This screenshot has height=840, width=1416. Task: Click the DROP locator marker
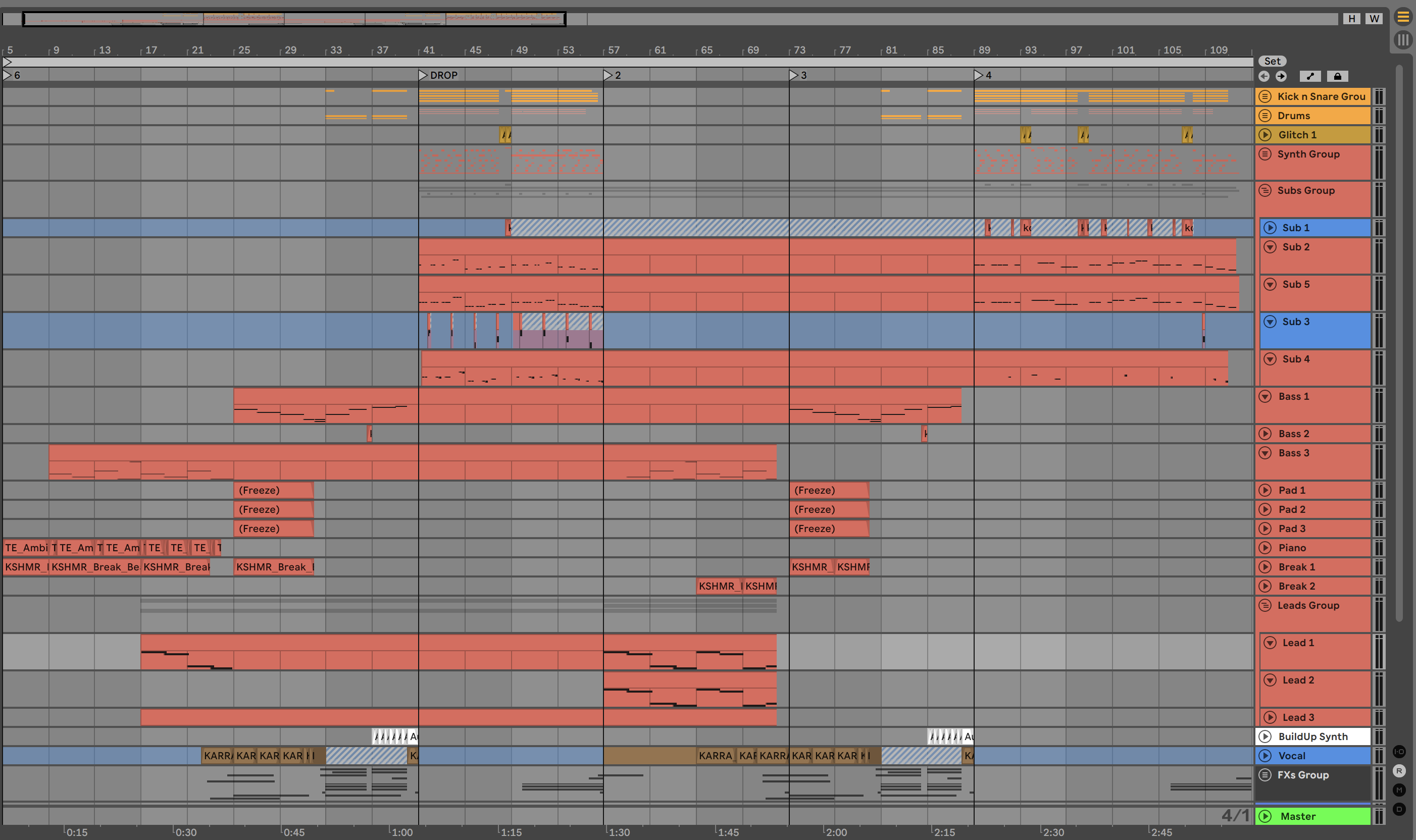pos(423,75)
